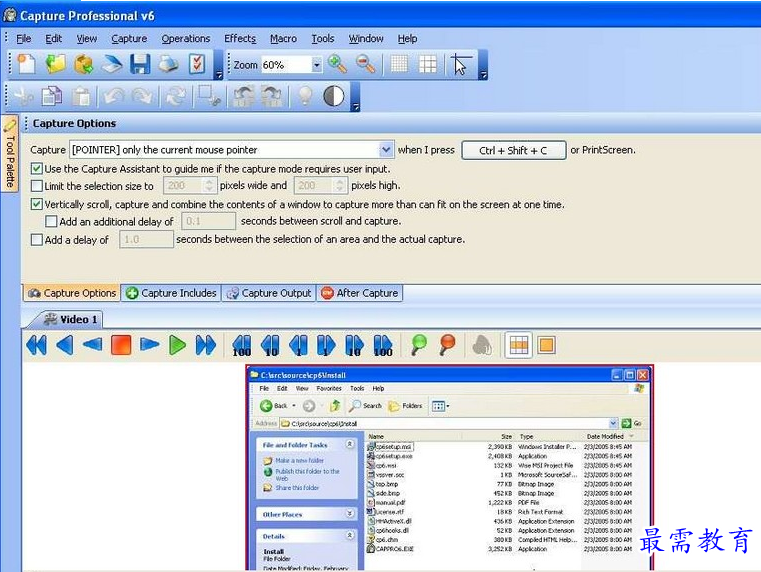Screen dimensions: 761x572
Task: Click the 1.0 seconds delay input field
Action: point(146,239)
